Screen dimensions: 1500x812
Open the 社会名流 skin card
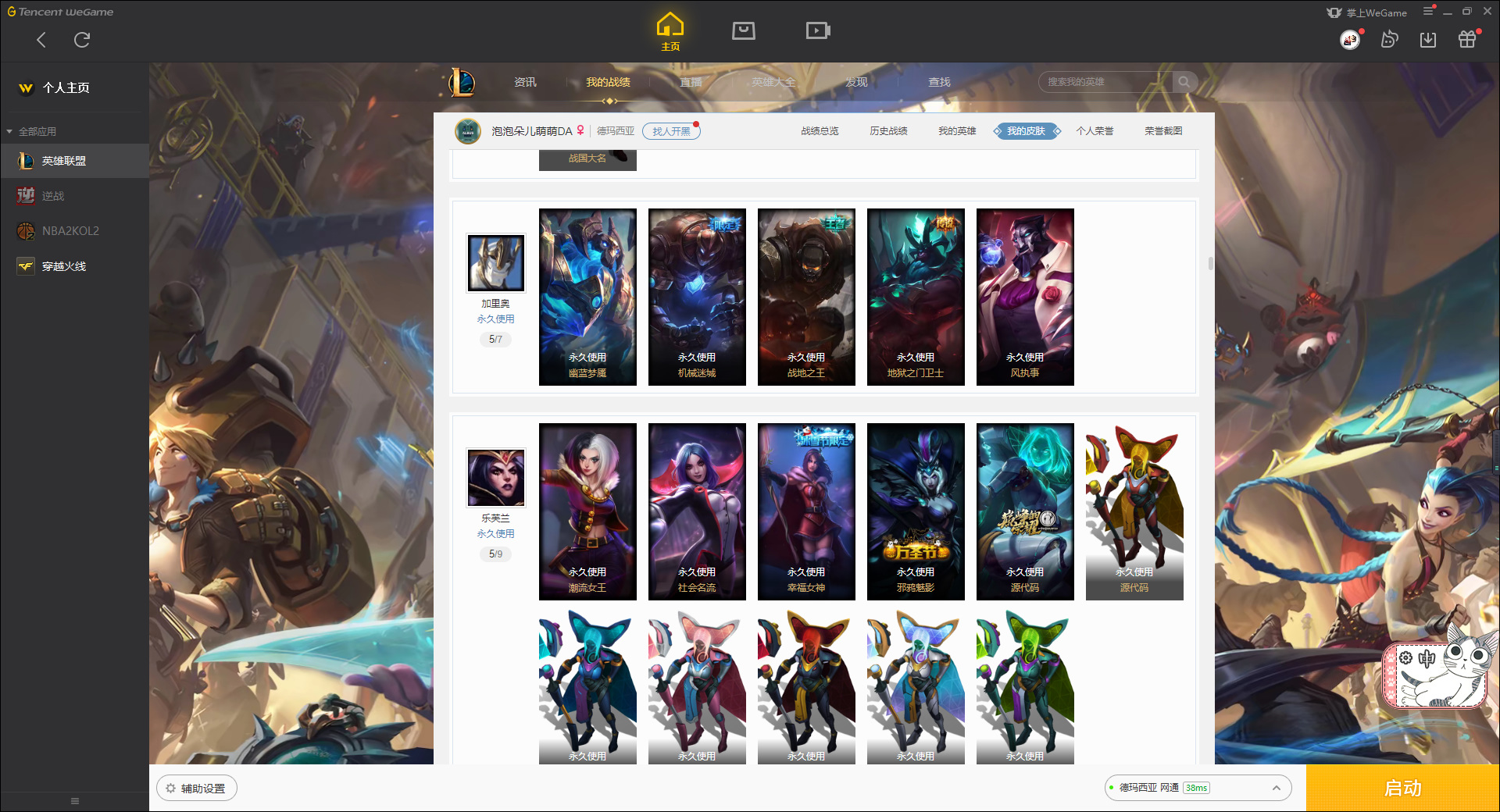pyautogui.click(x=697, y=511)
